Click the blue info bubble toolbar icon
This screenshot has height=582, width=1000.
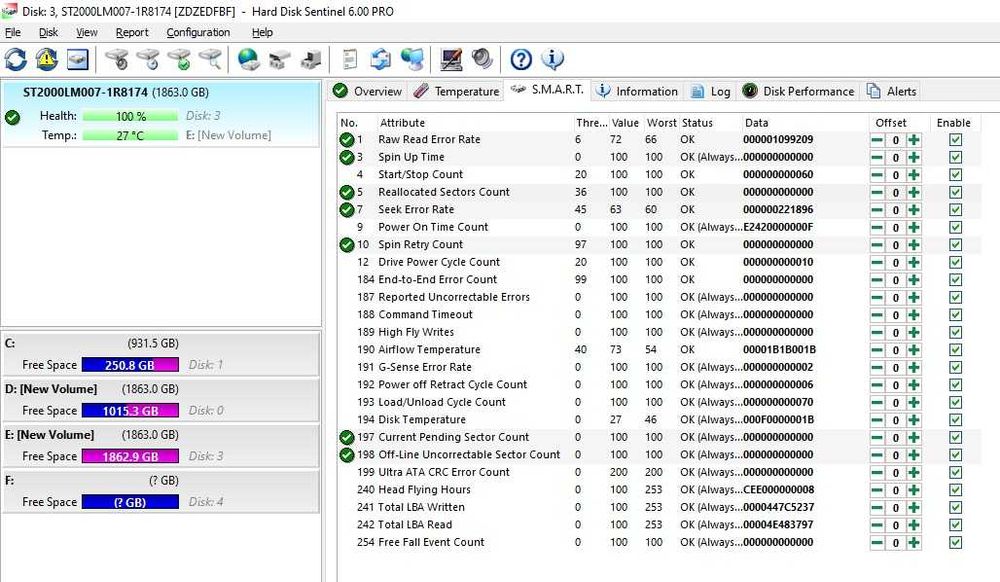552,59
